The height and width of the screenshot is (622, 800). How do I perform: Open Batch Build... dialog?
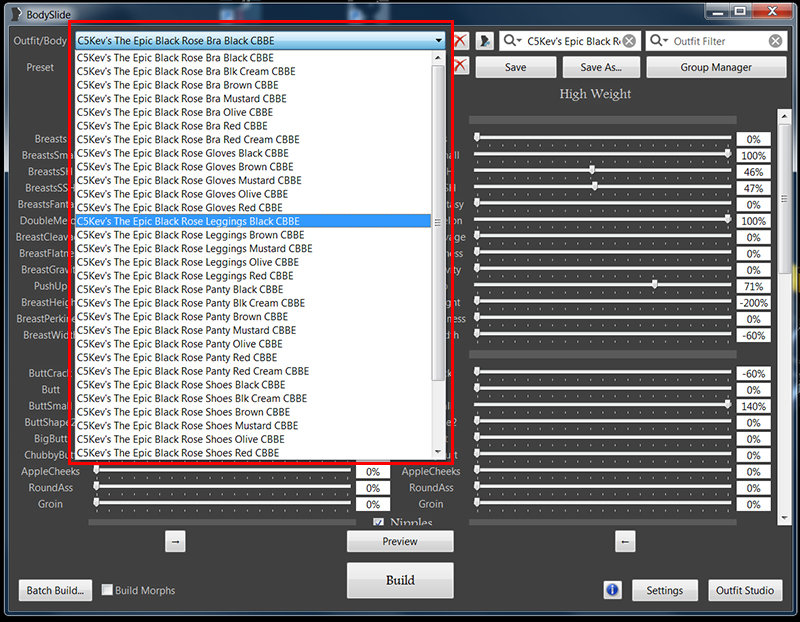[55, 590]
